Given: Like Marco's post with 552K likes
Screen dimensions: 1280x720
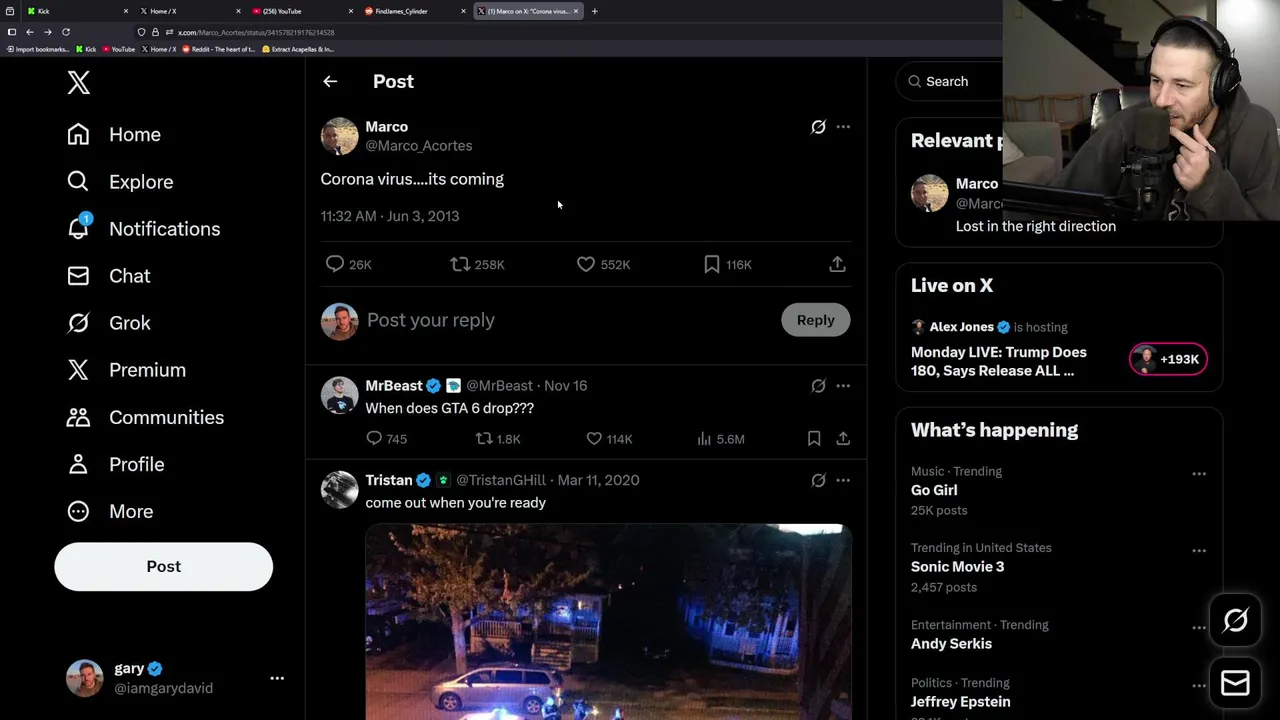Looking at the screenshot, I should click(x=586, y=264).
